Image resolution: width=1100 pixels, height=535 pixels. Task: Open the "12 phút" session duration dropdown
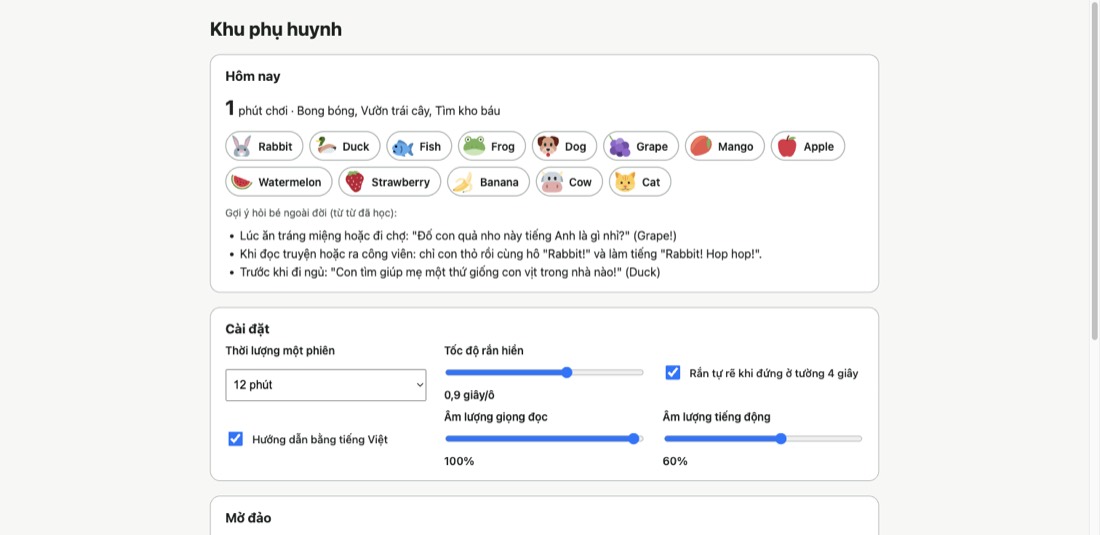[x=326, y=385]
